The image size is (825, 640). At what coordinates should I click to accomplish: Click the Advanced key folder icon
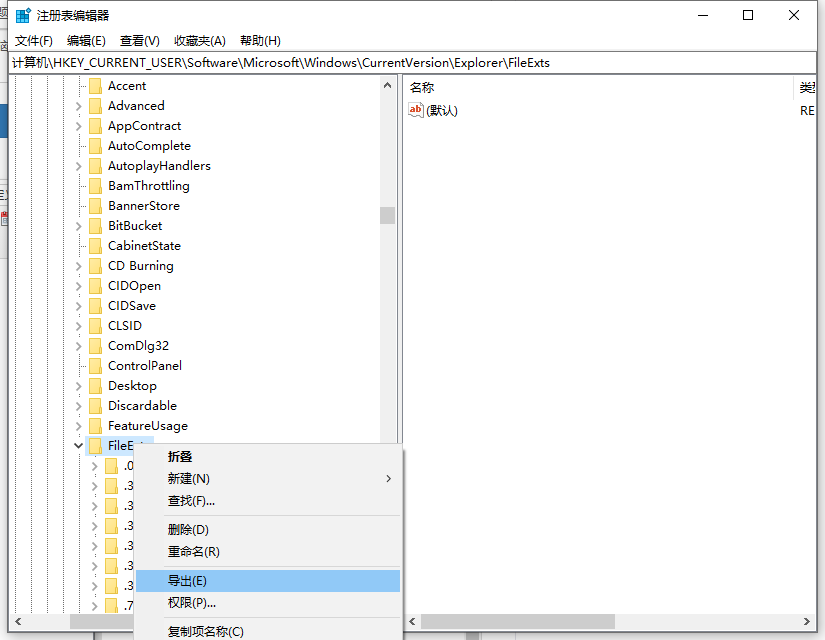pos(95,106)
